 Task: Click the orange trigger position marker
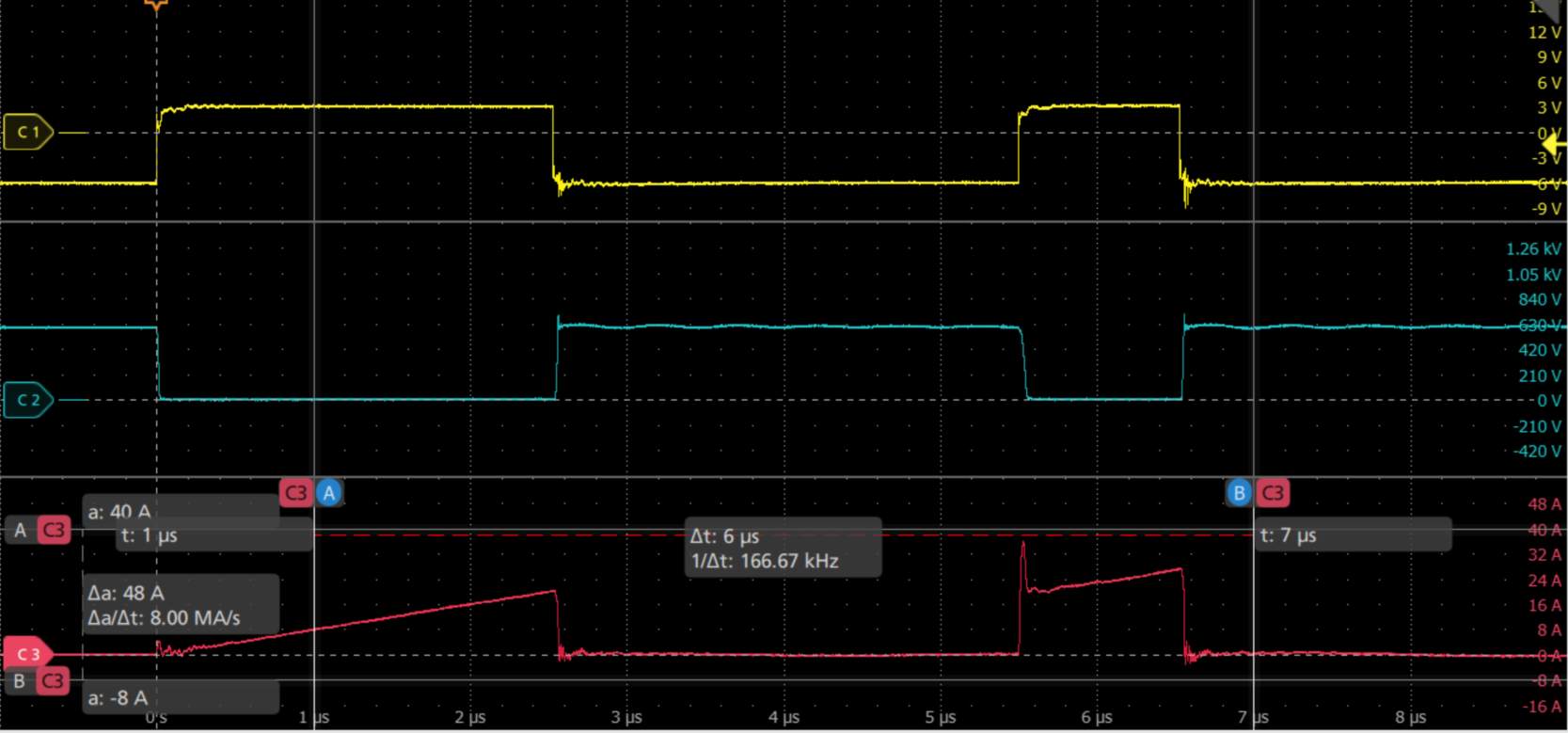(156, 6)
